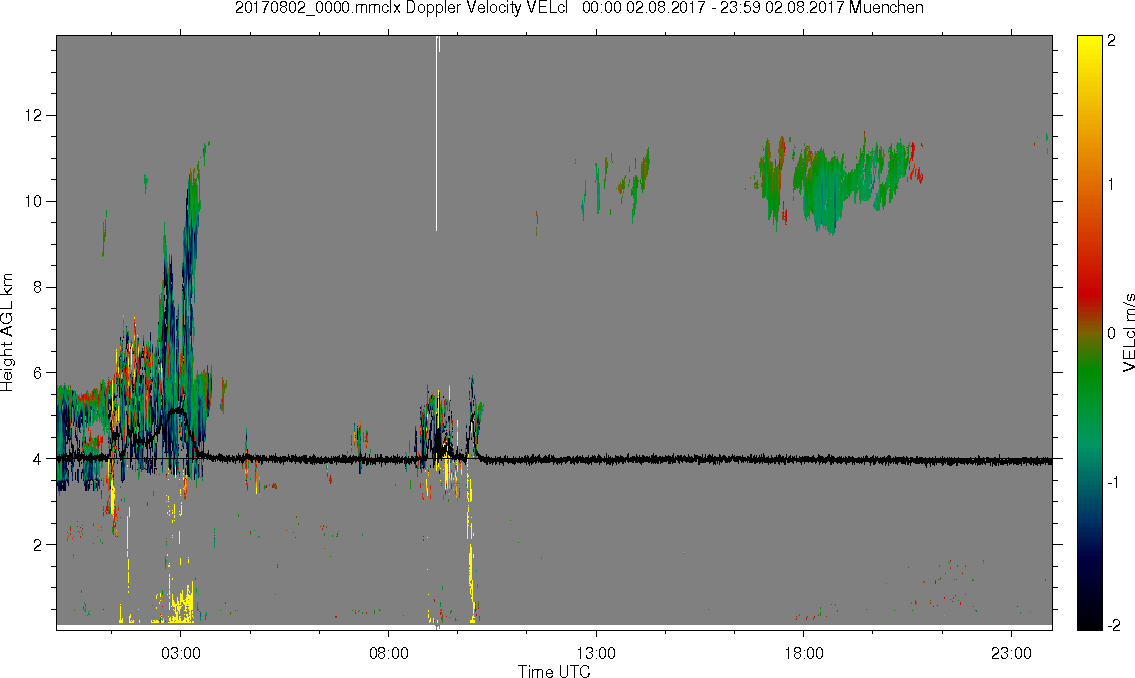Image resolution: width=1135 pixels, height=678 pixels.
Task: Click the 03:00 time tick label
Action: [180, 654]
